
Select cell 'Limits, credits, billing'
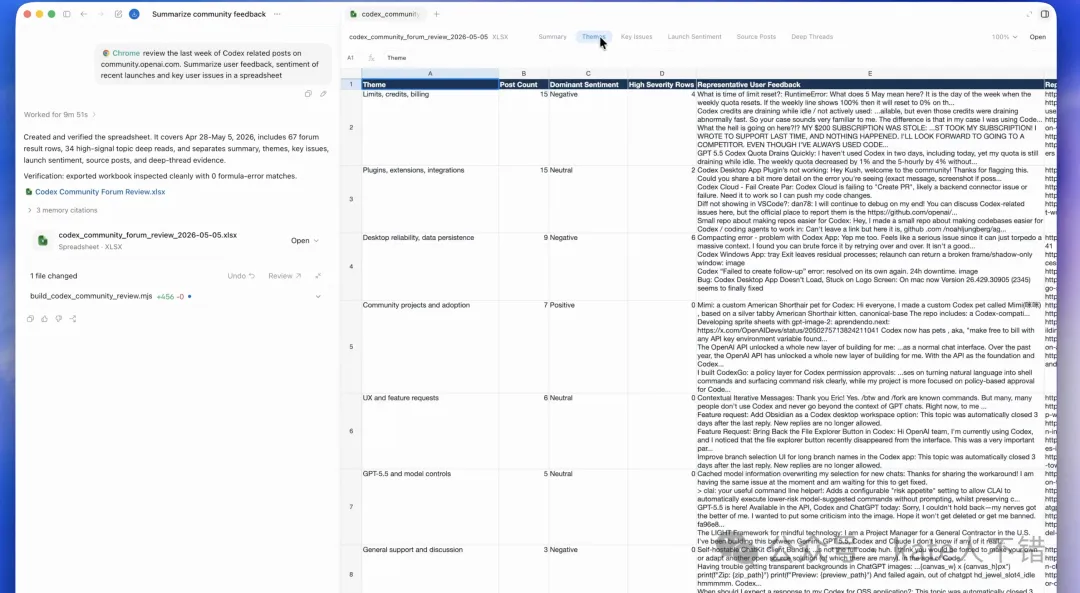click(x=430, y=127)
